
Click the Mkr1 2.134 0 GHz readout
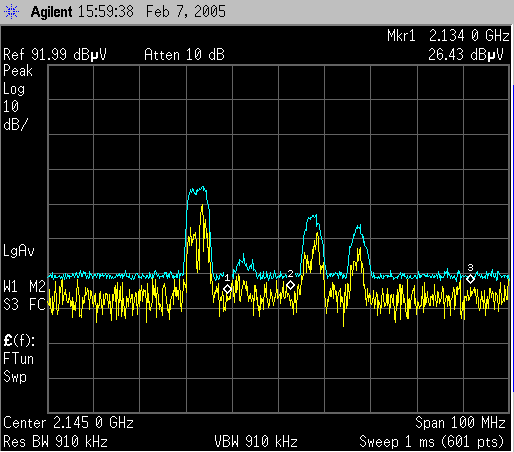pos(448,36)
